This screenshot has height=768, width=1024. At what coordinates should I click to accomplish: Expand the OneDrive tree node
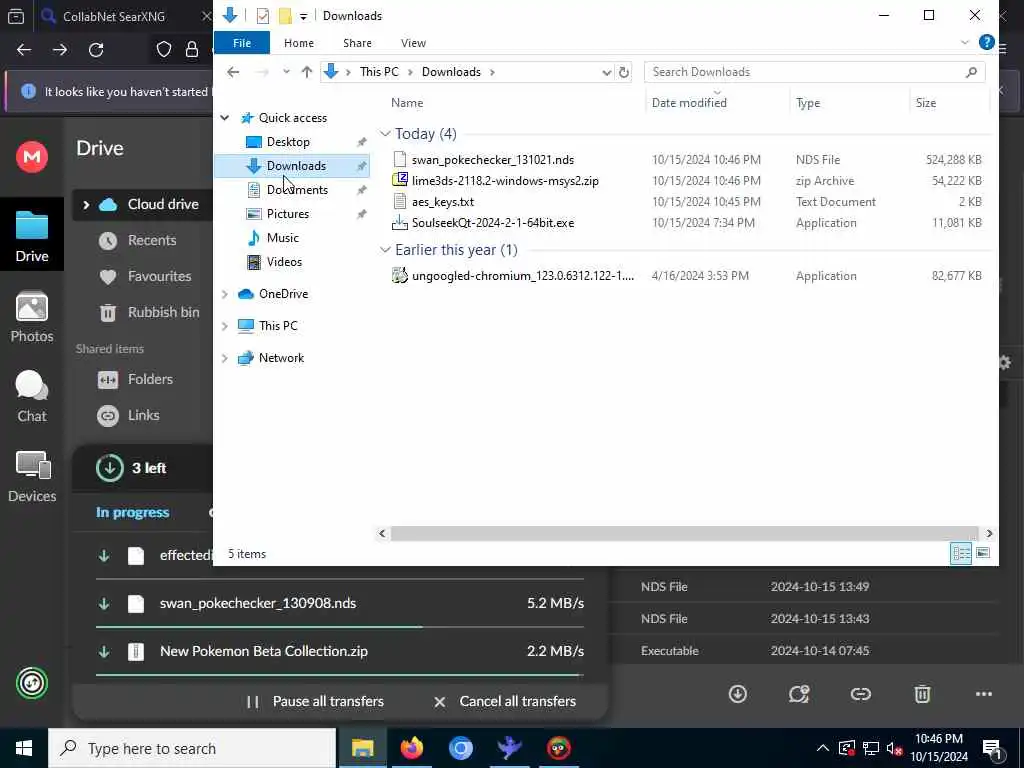(225, 295)
